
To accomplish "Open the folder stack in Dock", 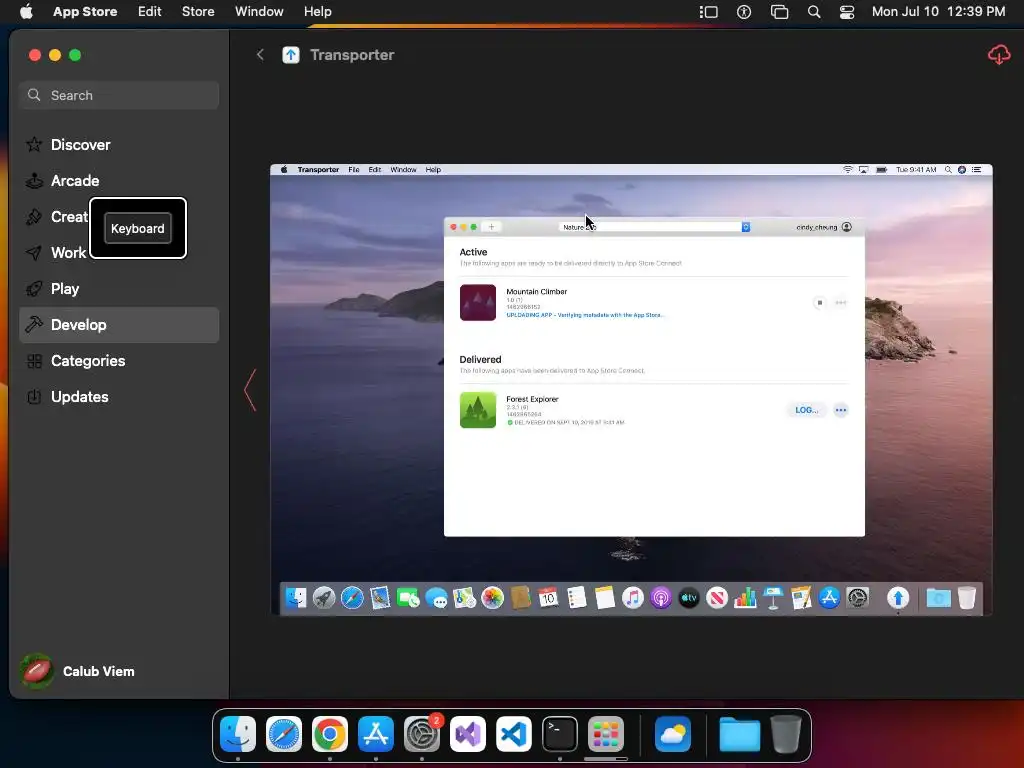I will tap(739, 734).
